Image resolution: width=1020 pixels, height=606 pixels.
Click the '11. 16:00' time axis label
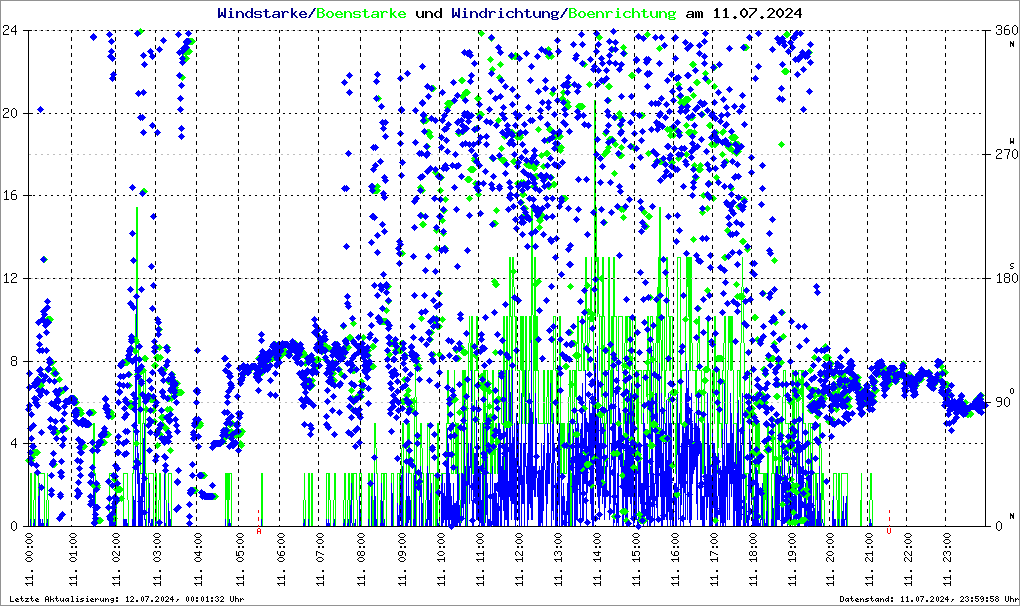pyautogui.click(x=675, y=559)
